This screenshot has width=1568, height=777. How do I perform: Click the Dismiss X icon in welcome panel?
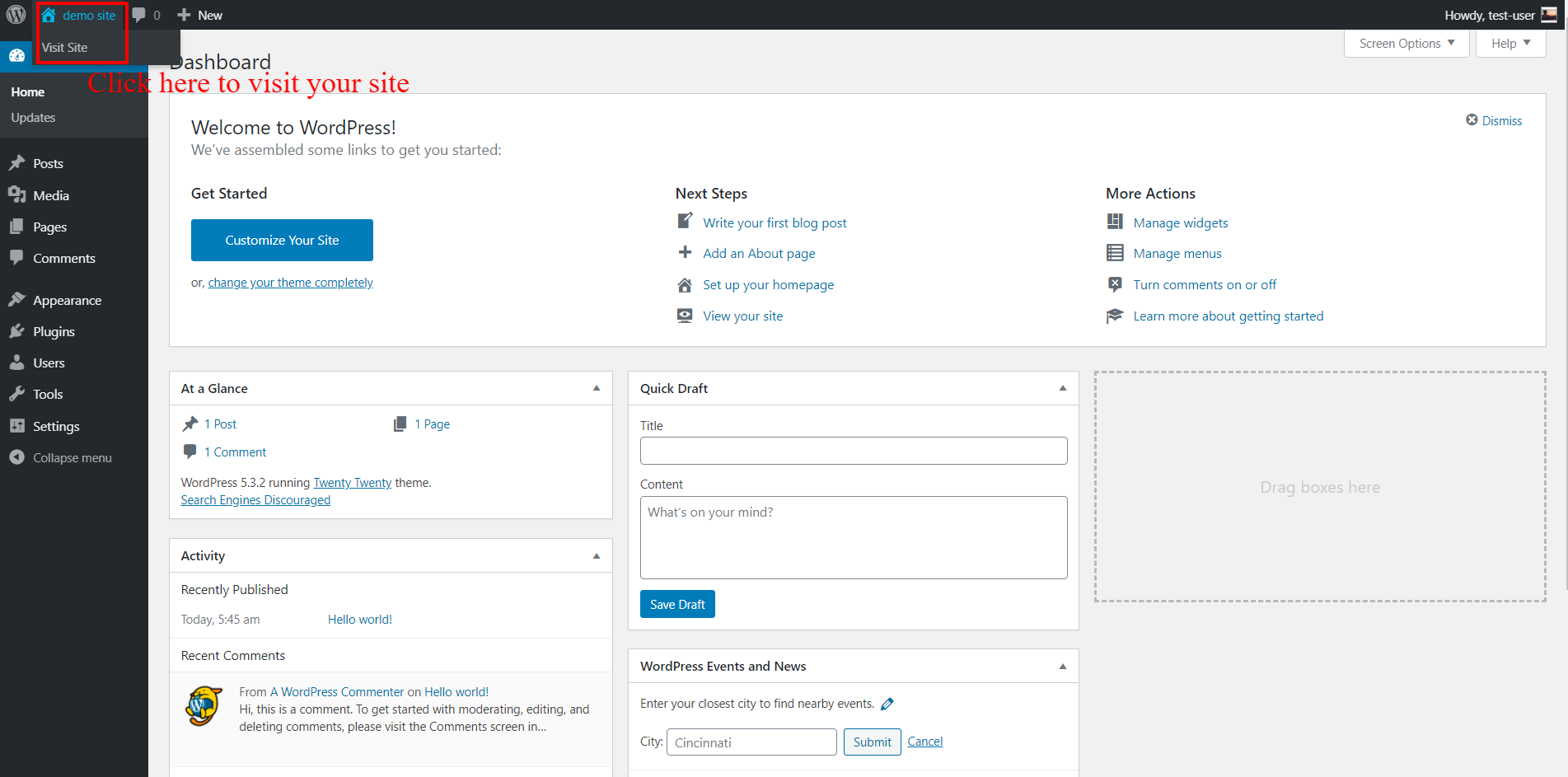[x=1472, y=120]
